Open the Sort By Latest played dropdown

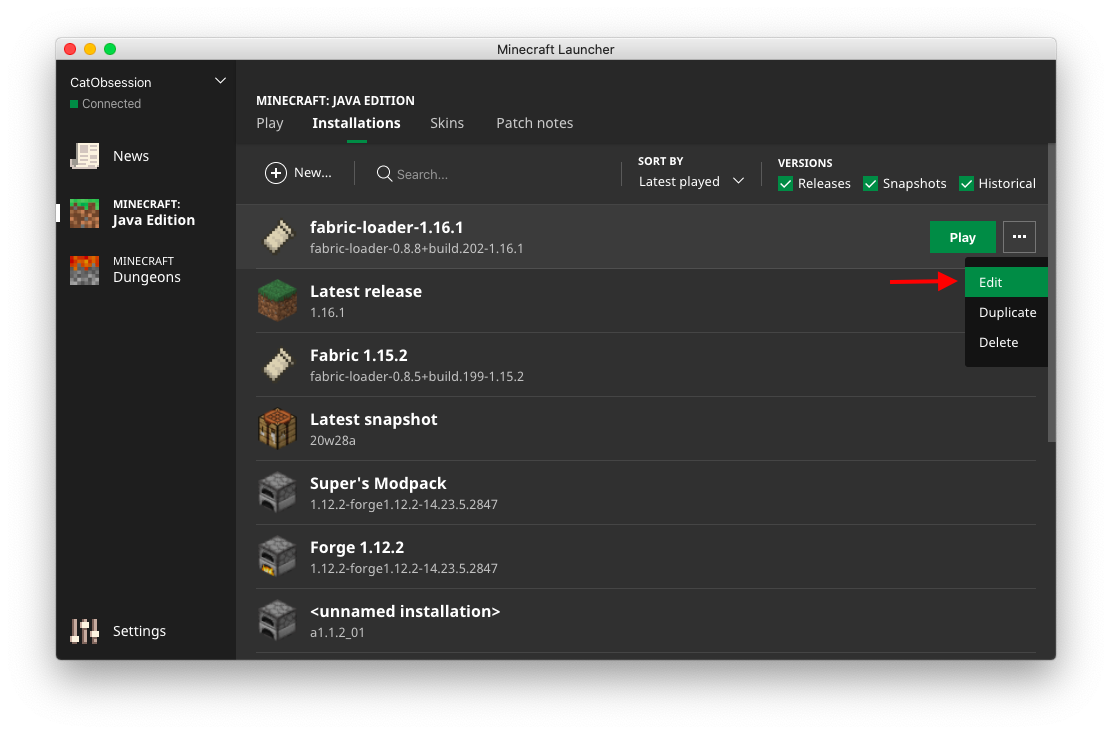(x=691, y=181)
